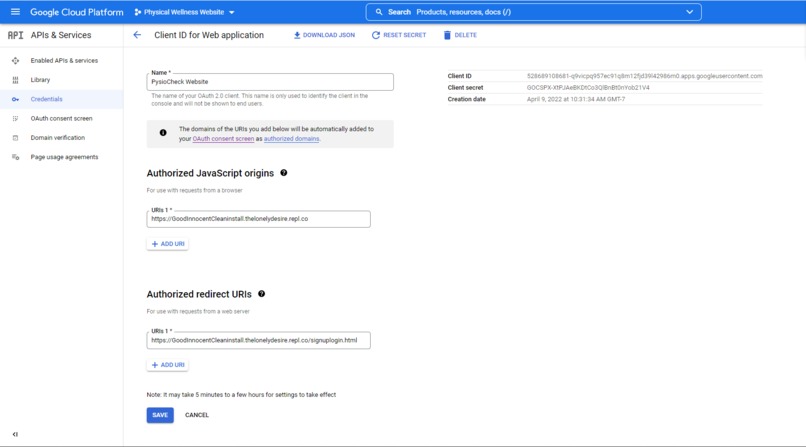The image size is (806, 447).
Task: Open the Physical Wellness Website project picker
Action: tap(184, 12)
